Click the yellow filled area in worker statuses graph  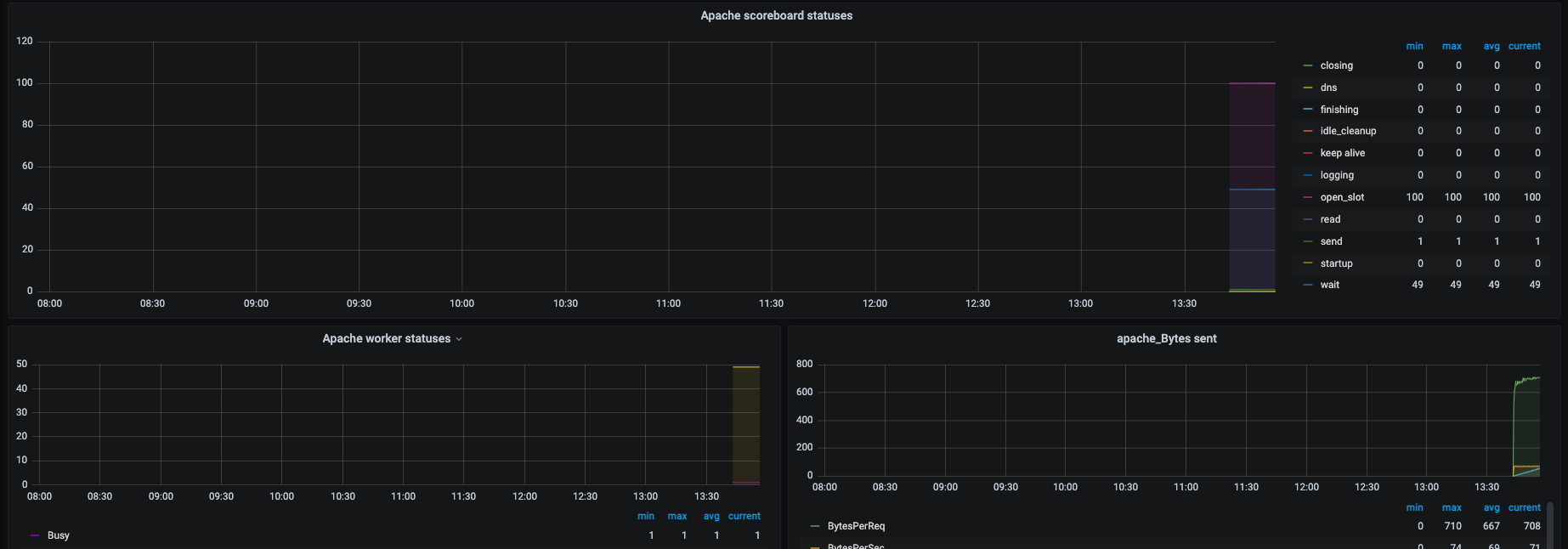point(746,425)
